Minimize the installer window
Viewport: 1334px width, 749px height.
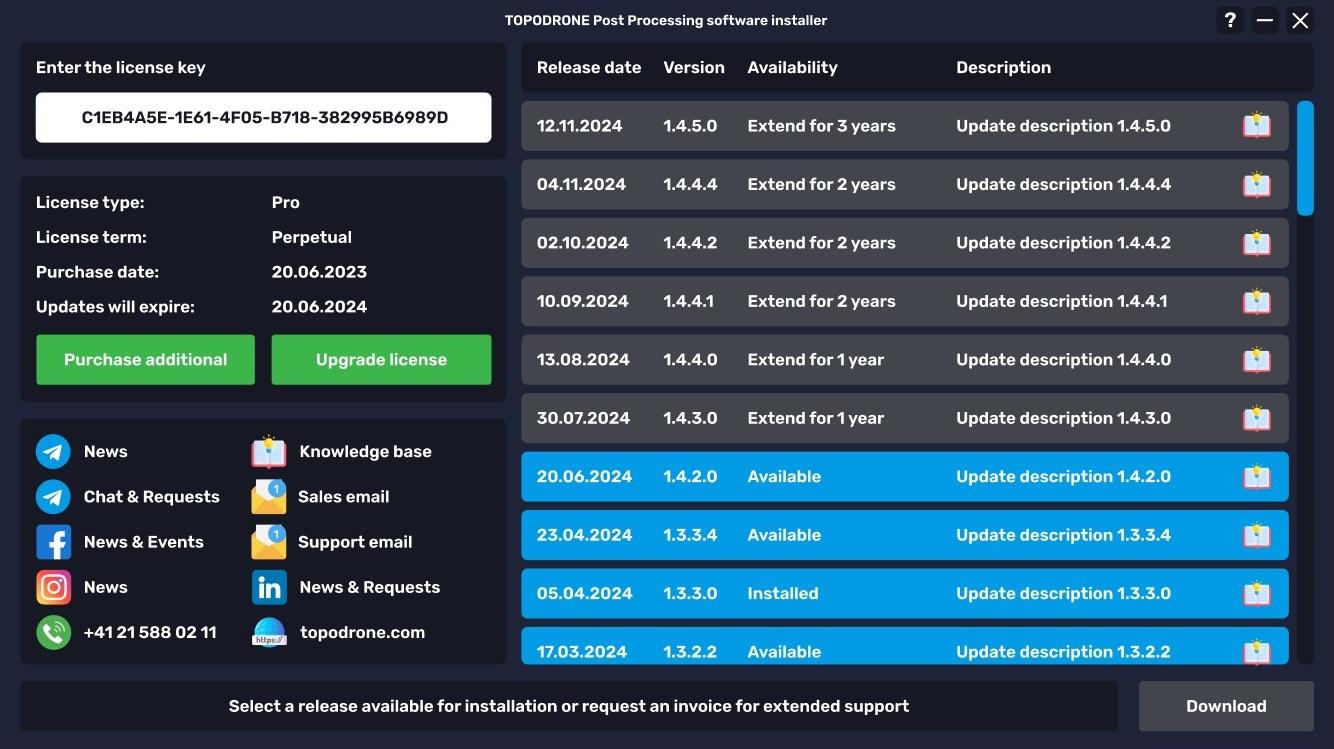tap(1265, 20)
